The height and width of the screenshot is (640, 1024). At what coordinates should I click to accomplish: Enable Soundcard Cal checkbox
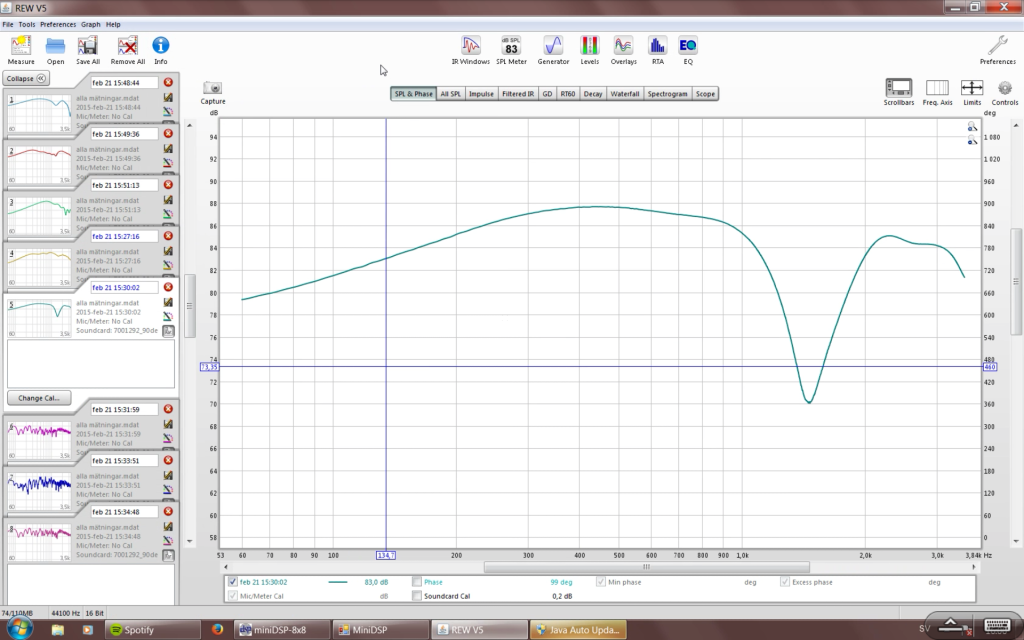pos(417,596)
